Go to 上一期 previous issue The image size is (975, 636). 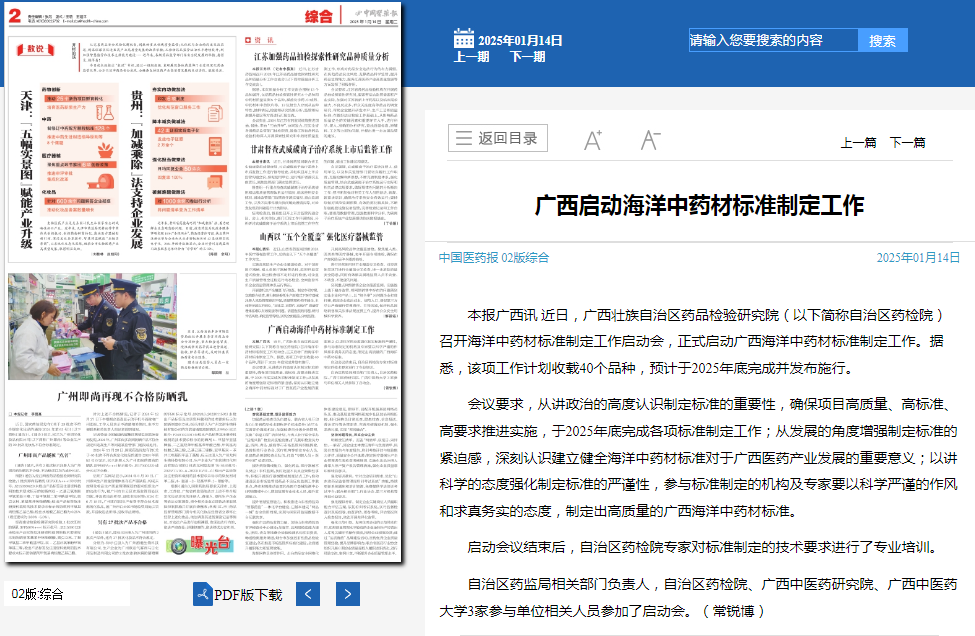pyautogui.click(x=472, y=57)
